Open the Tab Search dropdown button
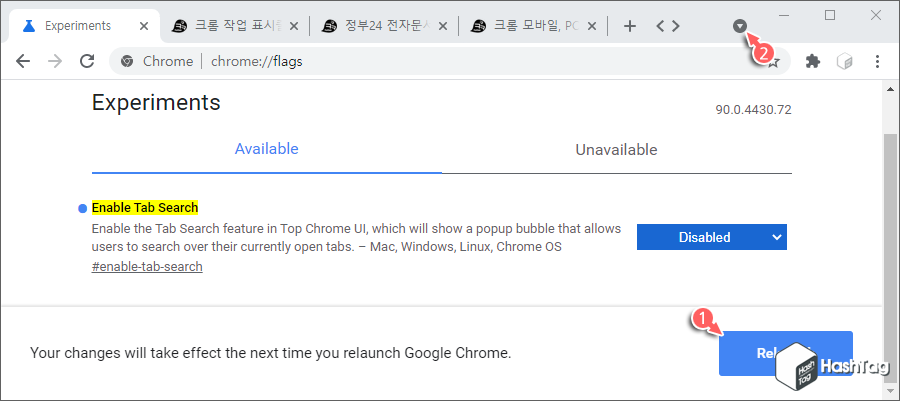This screenshot has width=900, height=401. tap(740, 26)
